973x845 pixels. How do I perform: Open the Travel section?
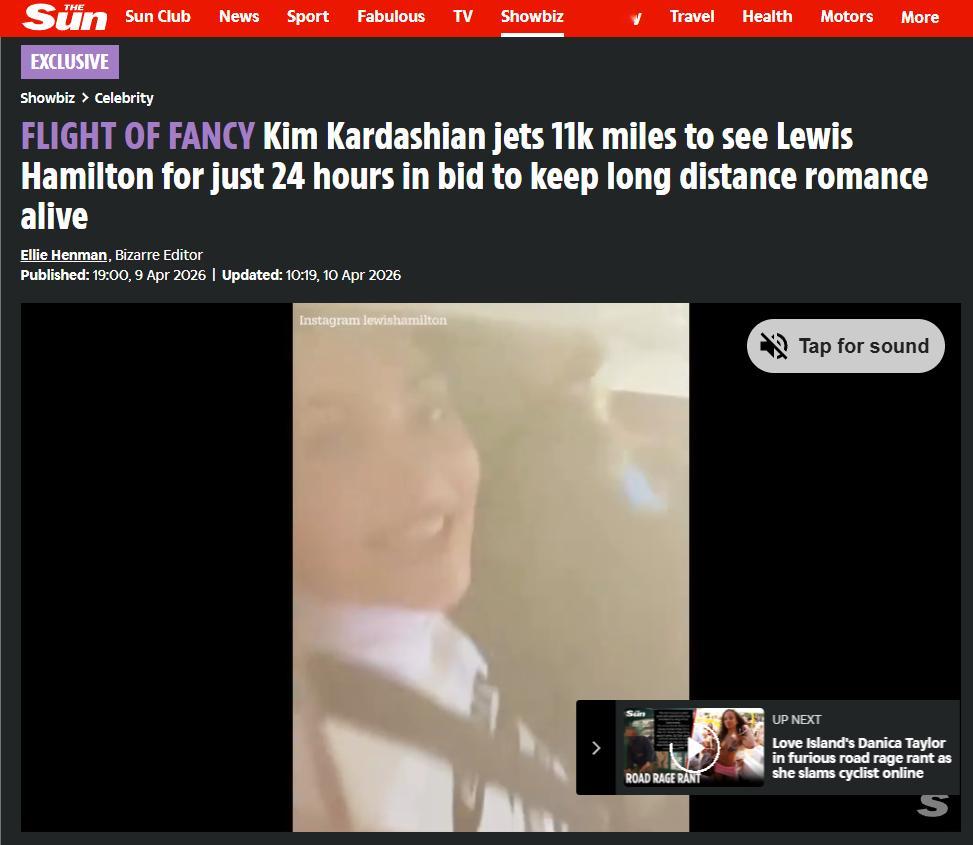(x=692, y=16)
